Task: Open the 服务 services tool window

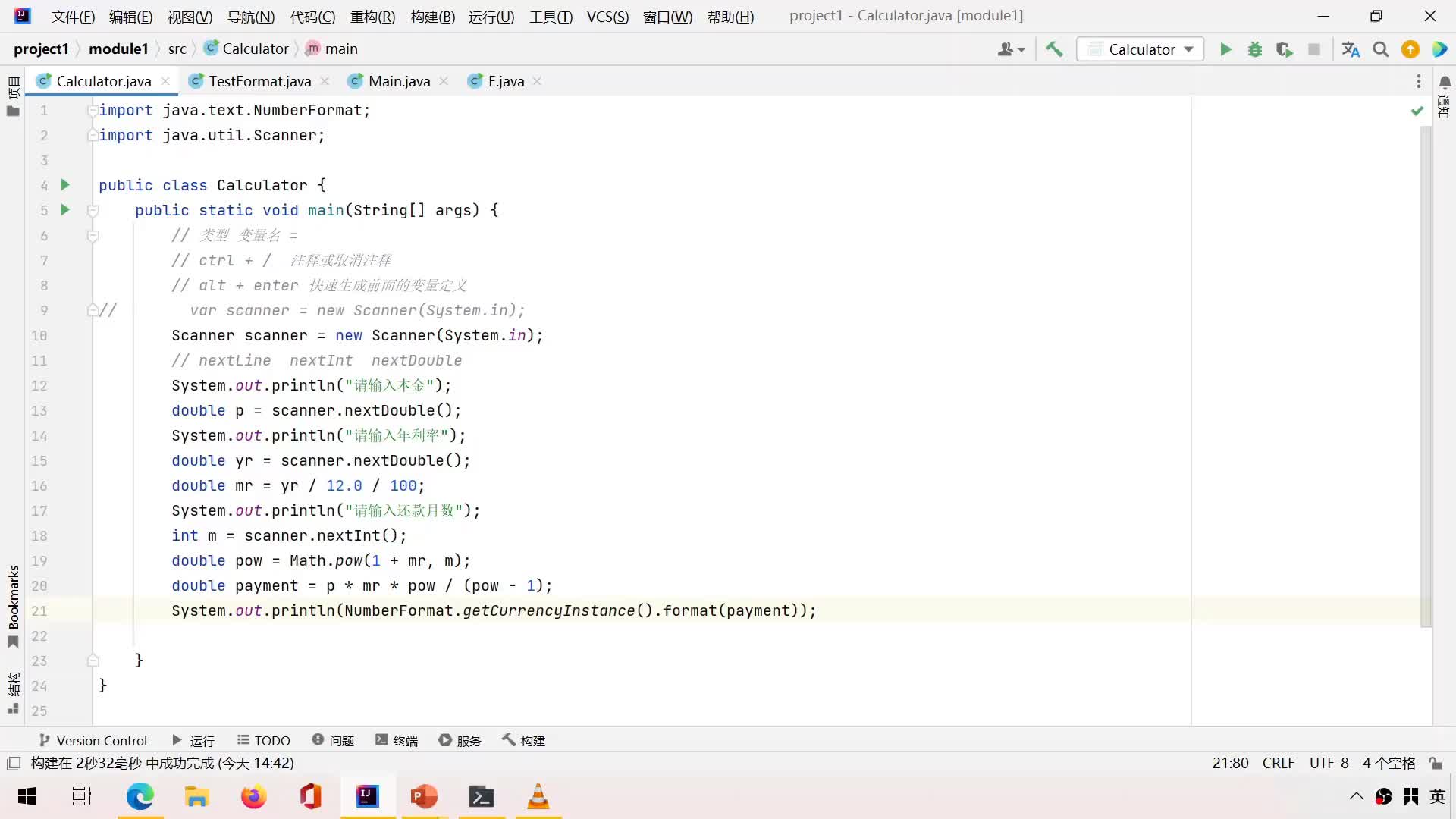Action: (460, 740)
